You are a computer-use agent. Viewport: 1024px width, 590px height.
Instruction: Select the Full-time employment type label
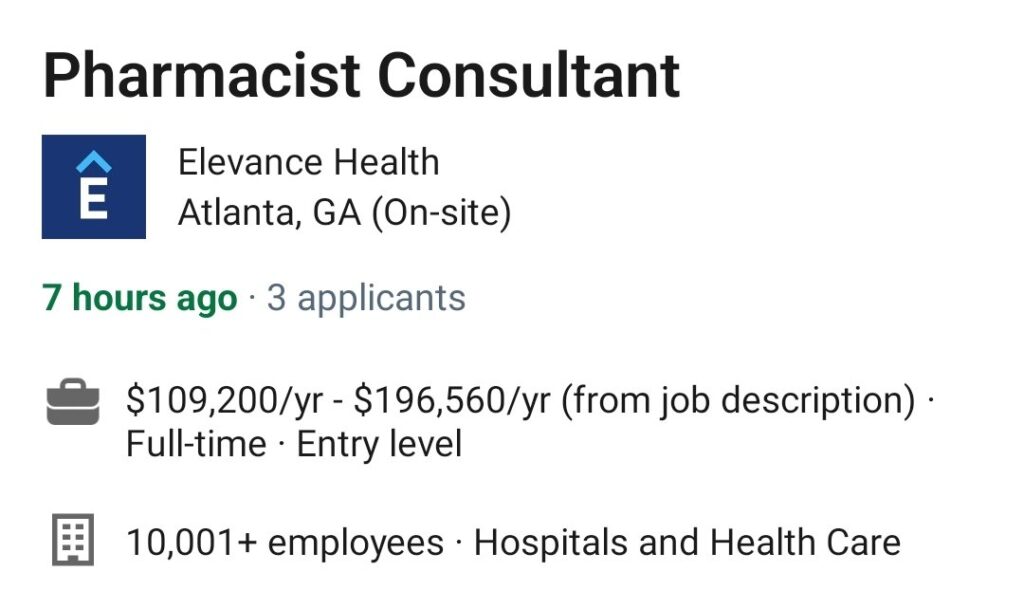tap(196, 444)
